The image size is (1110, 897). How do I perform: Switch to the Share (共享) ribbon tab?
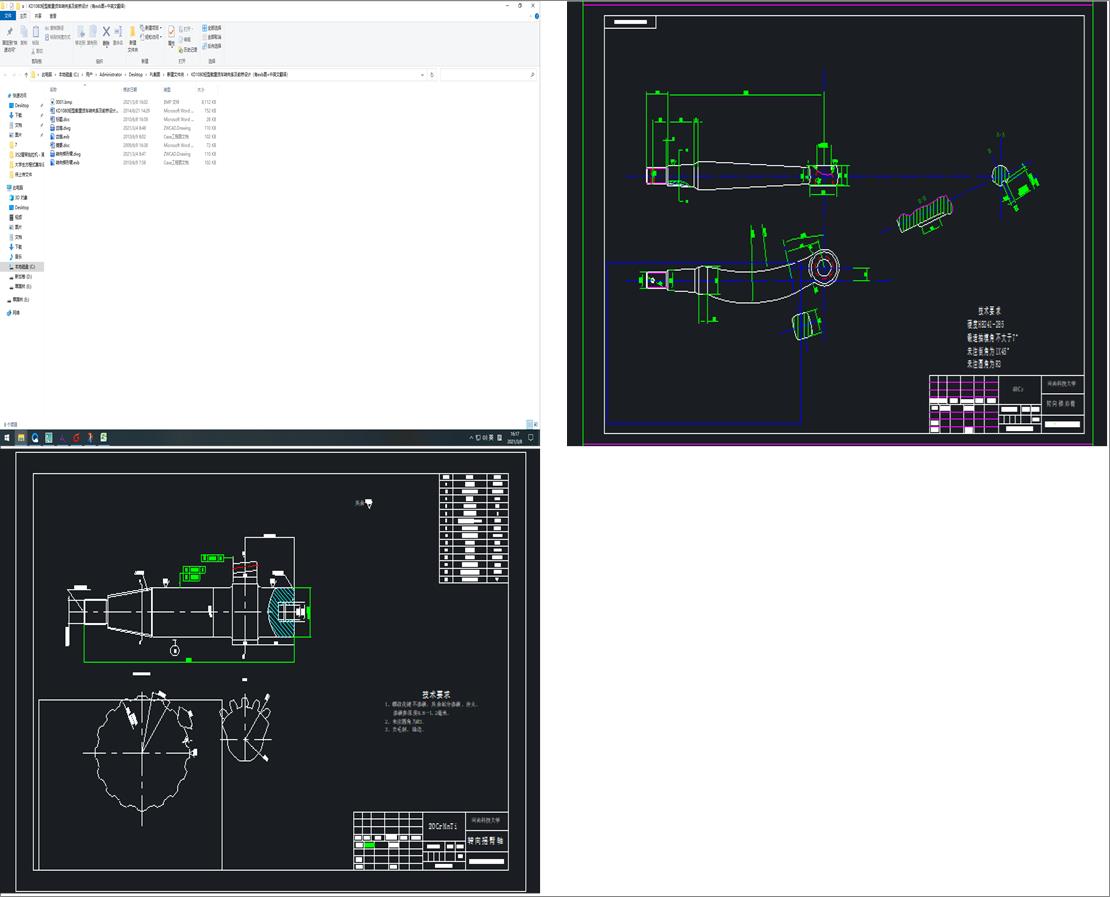coord(38,16)
